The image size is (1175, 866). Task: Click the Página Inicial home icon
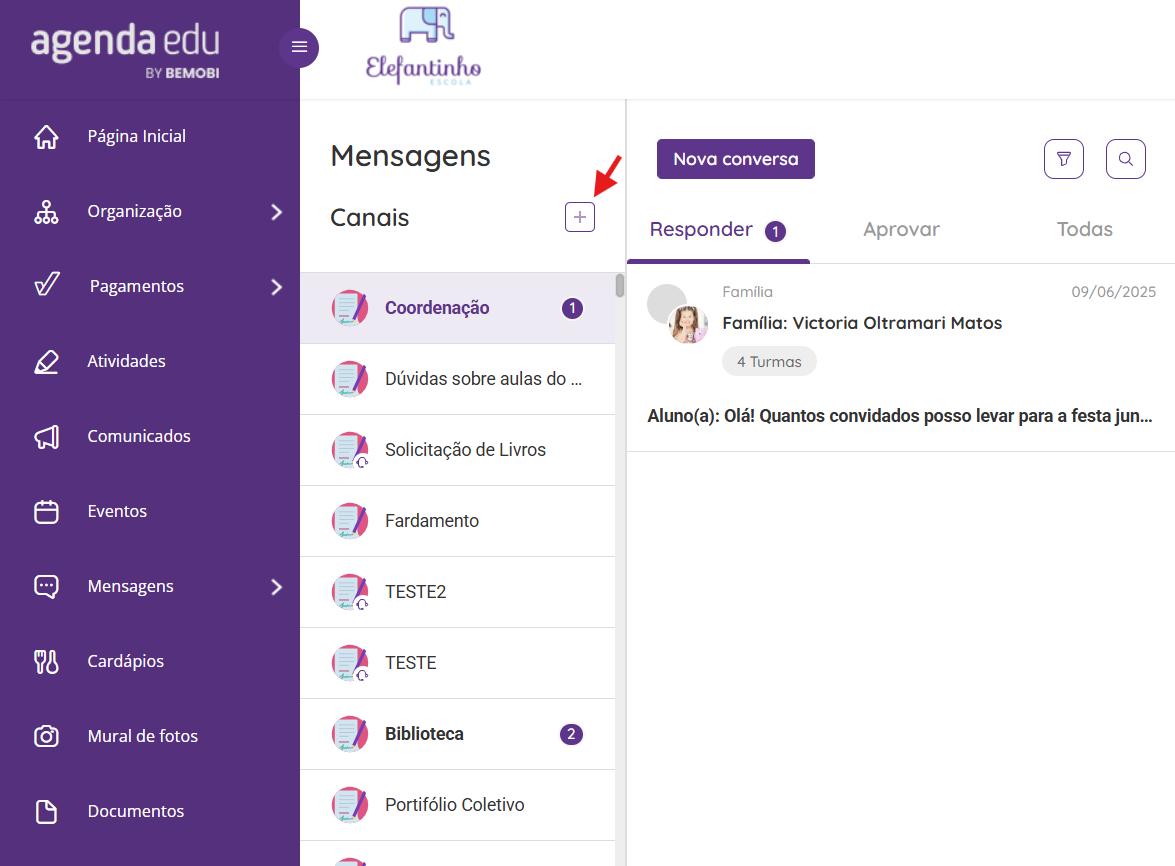pyautogui.click(x=46, y=136)
